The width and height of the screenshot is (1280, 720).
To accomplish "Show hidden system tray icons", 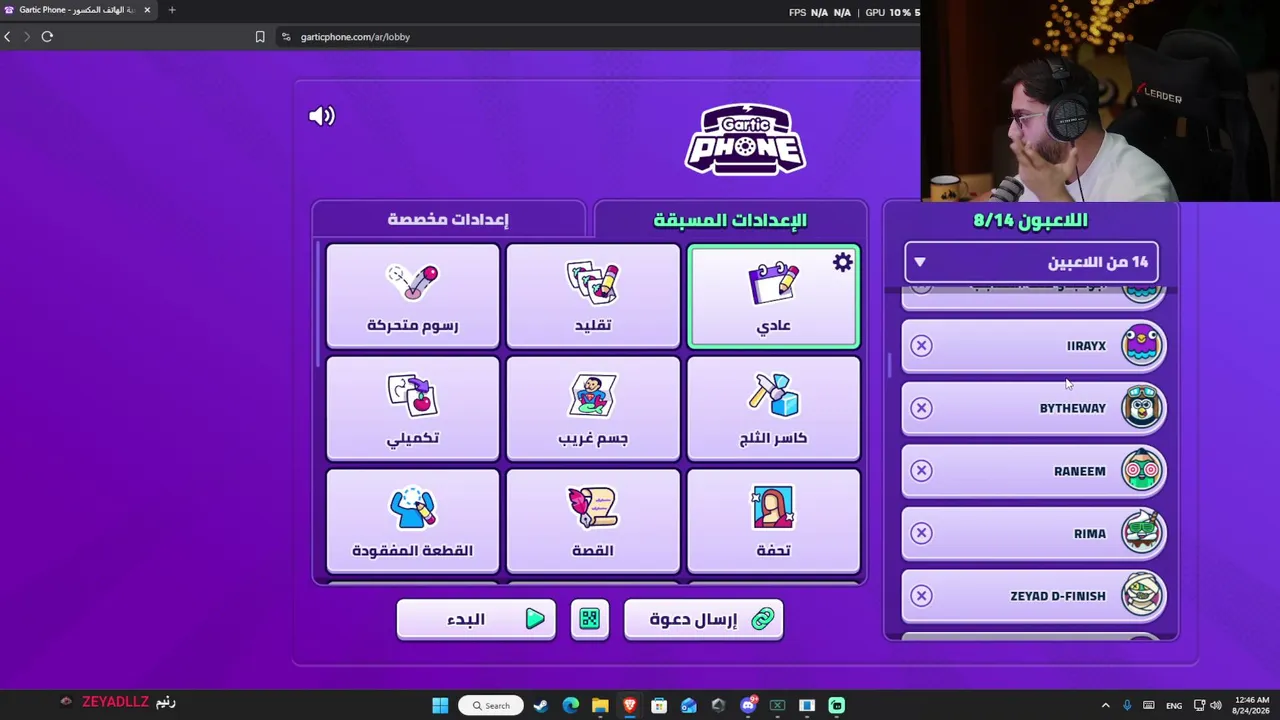I will pos(1105,705).
